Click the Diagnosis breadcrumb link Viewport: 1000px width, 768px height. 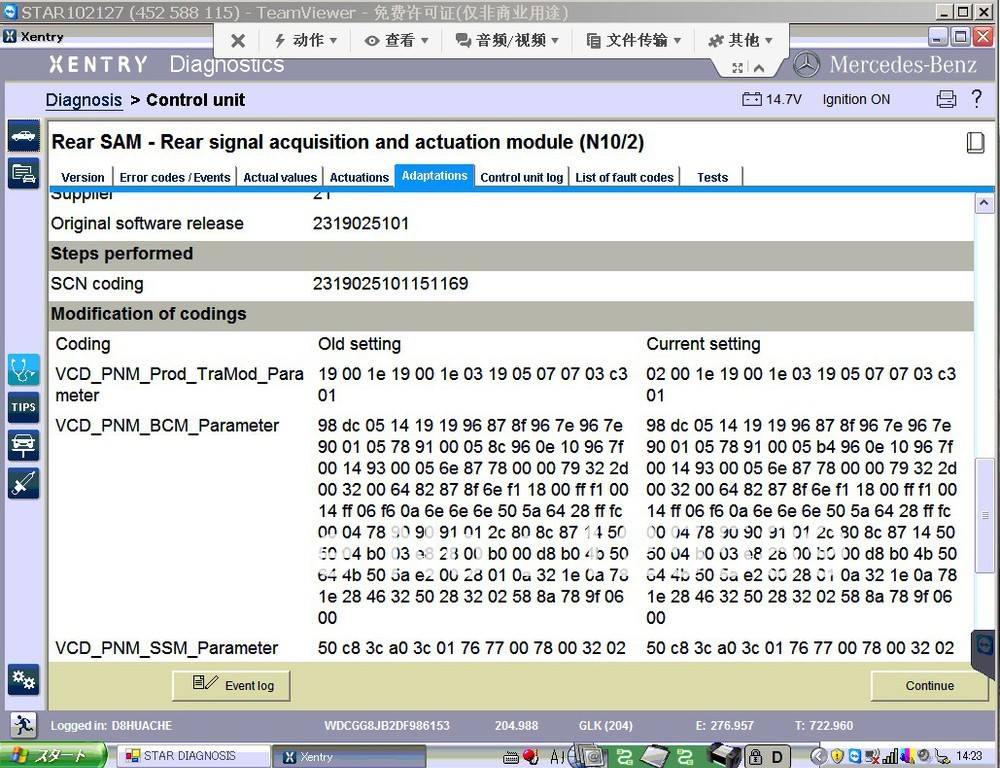point(84,100)
